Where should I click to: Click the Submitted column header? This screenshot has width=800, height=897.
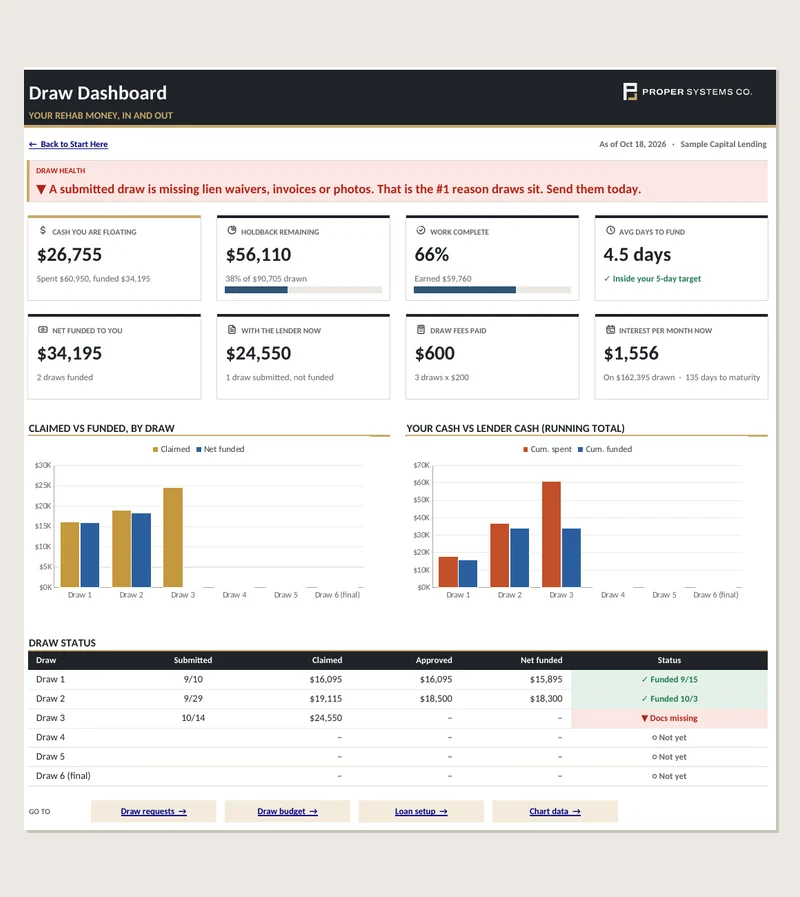(193, 660)
